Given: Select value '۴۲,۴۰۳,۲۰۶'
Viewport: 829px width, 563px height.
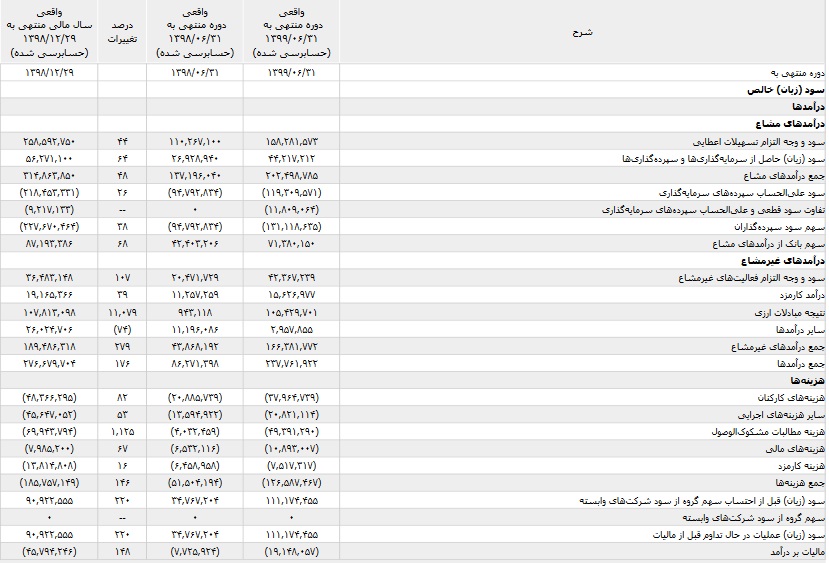Looking at the screenshot, I should point(195,244).
